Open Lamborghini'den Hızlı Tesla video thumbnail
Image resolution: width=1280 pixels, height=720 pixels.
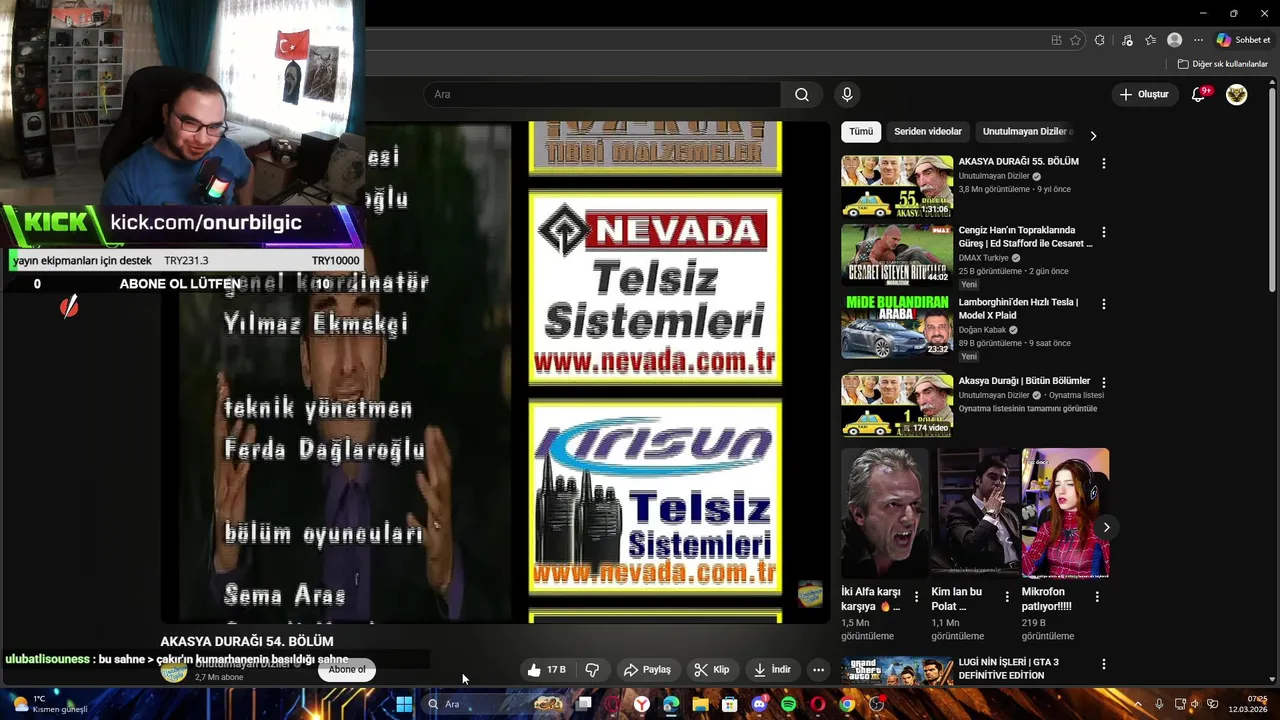coord(897,327)
